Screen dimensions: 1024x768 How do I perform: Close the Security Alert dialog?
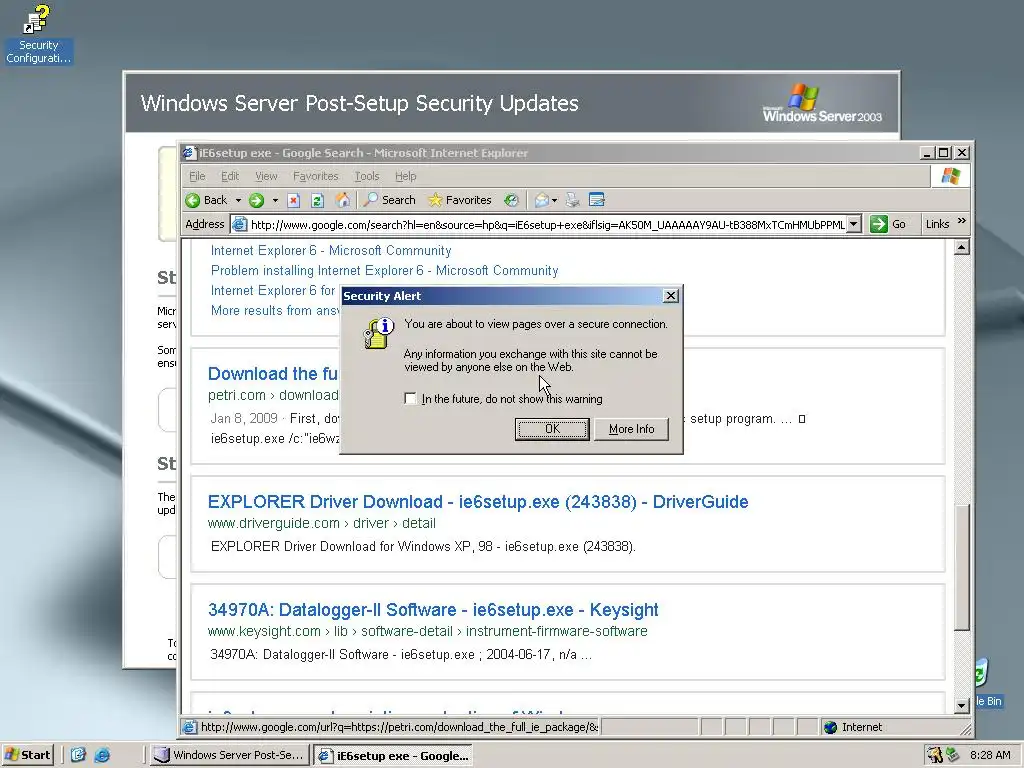pyautogui.click(x=671, y=296)
